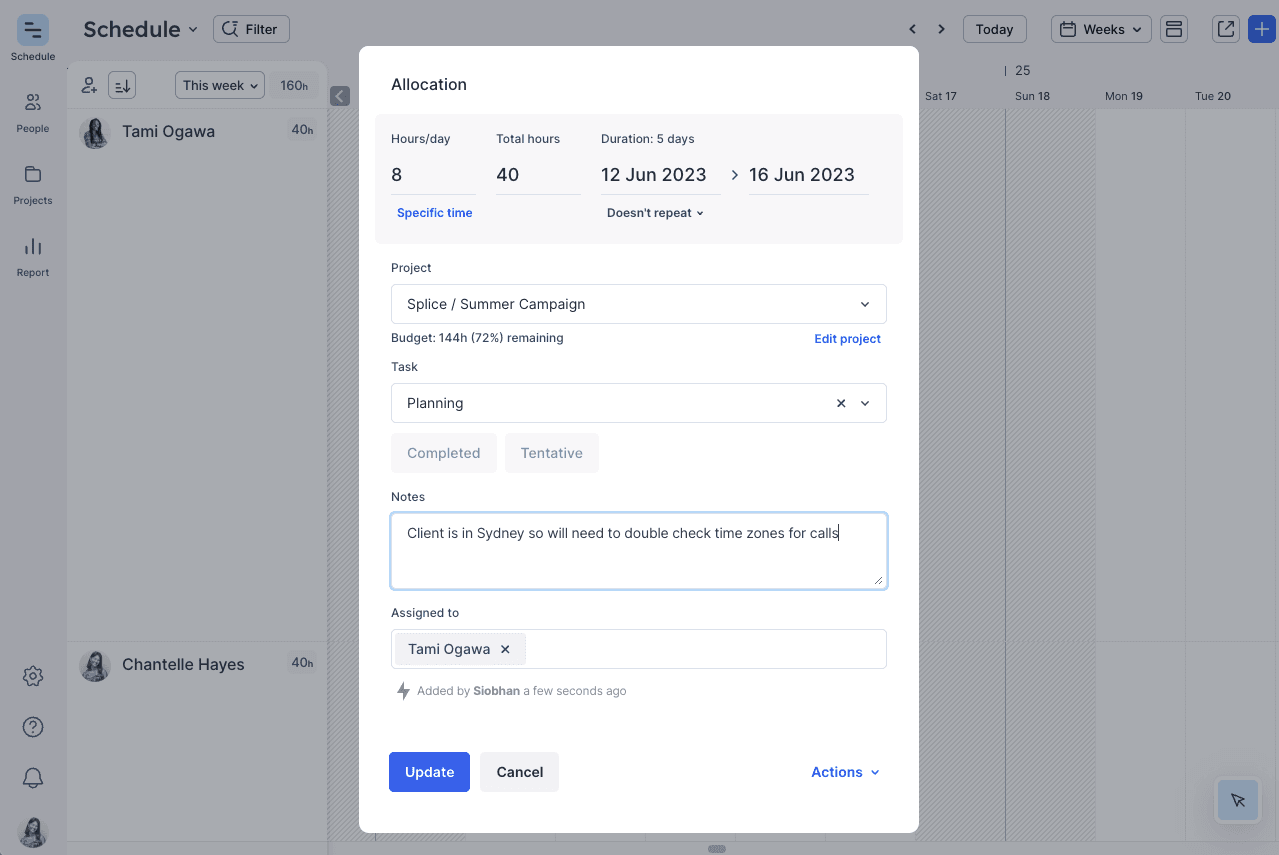Click the Update button to save the allocation

[x=429, y=771]
